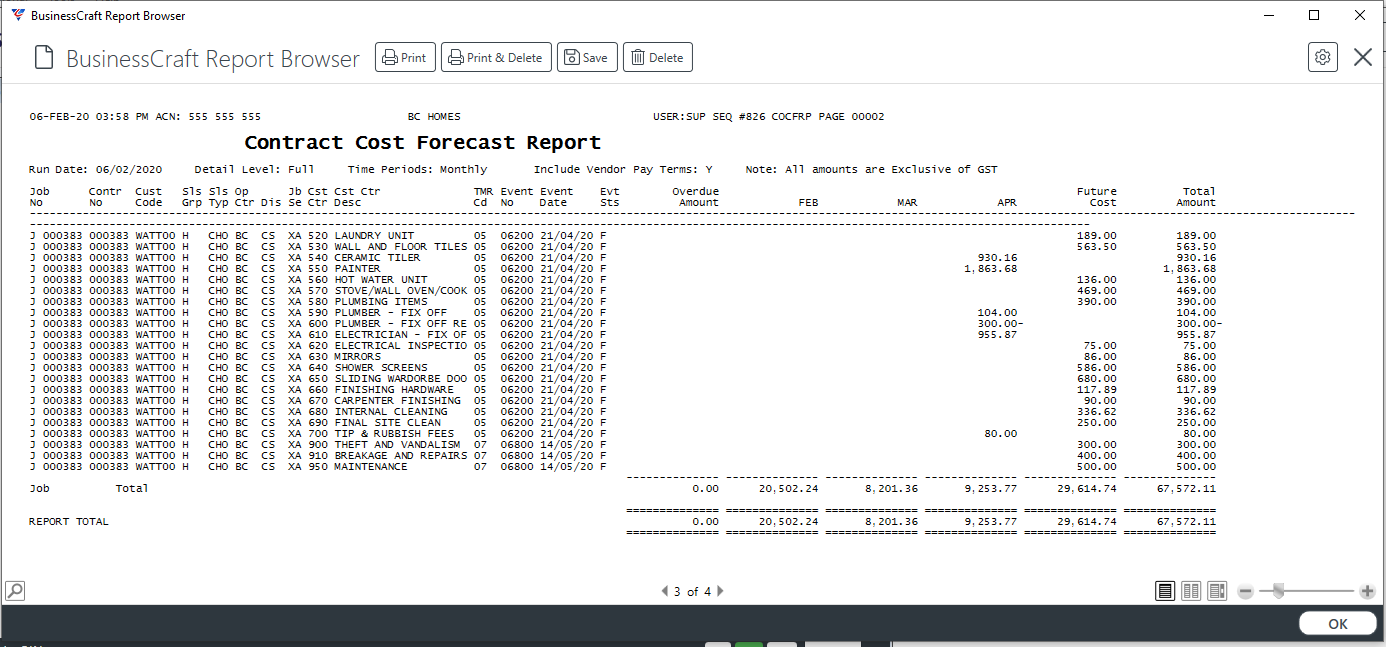
Task: Click the APR column header
Action: pos(1007,202)
